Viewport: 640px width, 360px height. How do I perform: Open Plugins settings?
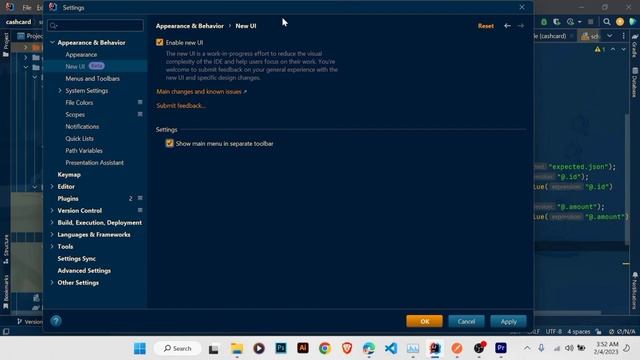point(68,198)
